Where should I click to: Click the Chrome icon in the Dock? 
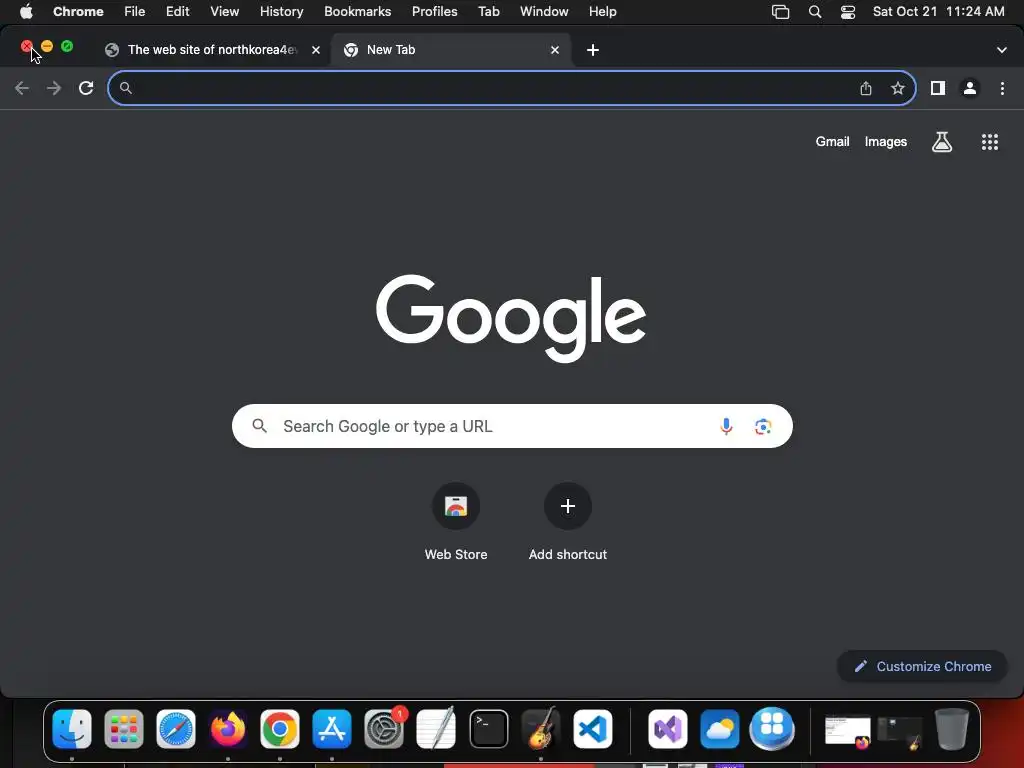coord(280,729)
